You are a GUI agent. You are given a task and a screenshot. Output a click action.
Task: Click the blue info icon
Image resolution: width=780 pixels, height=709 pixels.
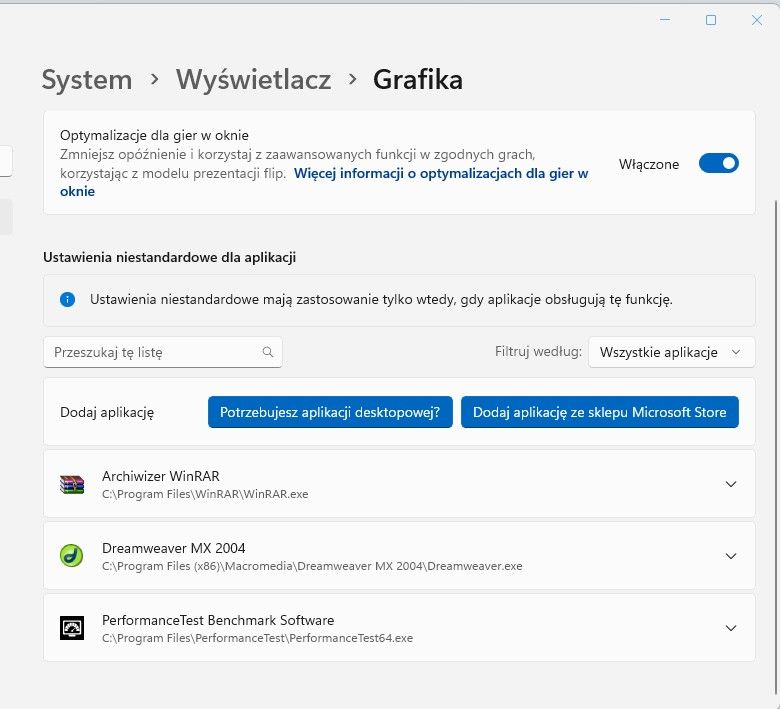pos(68,300)
